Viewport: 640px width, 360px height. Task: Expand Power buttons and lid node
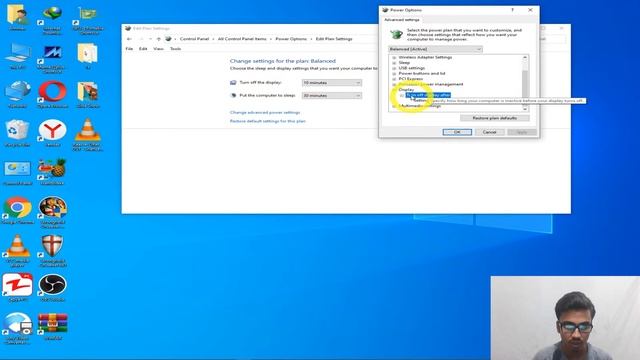click(x=394, y=73)
